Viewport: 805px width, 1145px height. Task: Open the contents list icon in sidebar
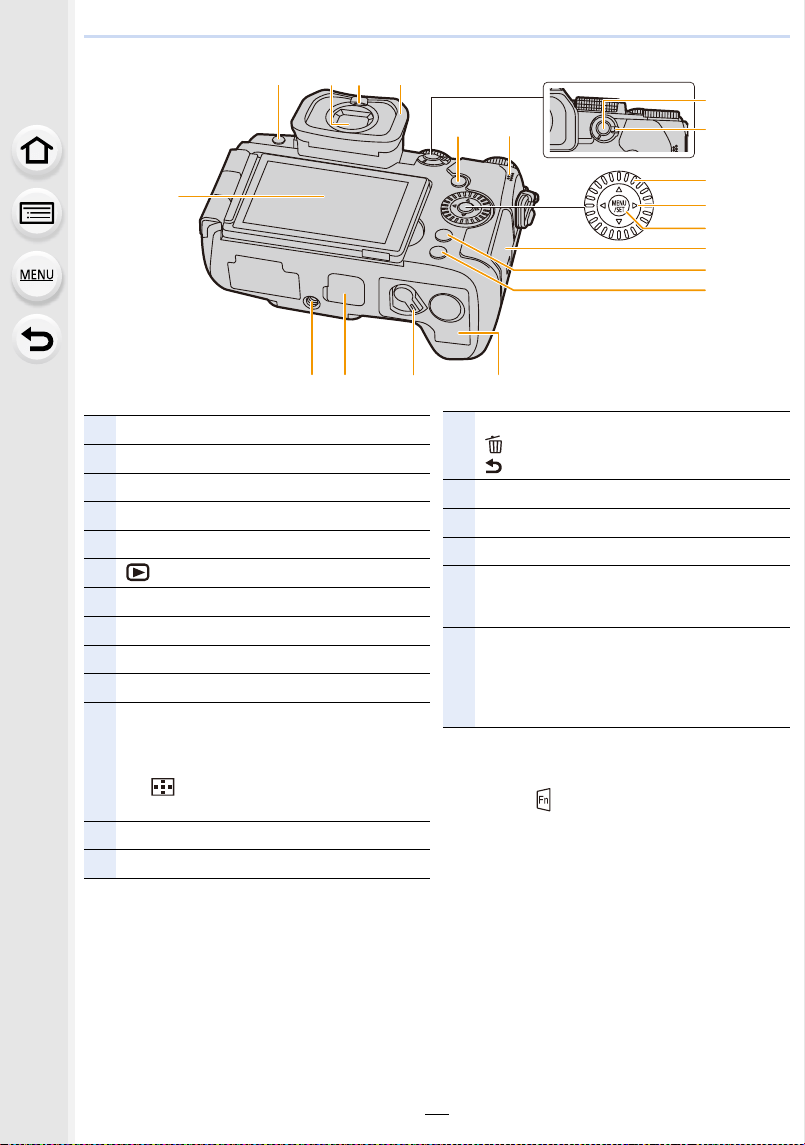pos(37,214)
